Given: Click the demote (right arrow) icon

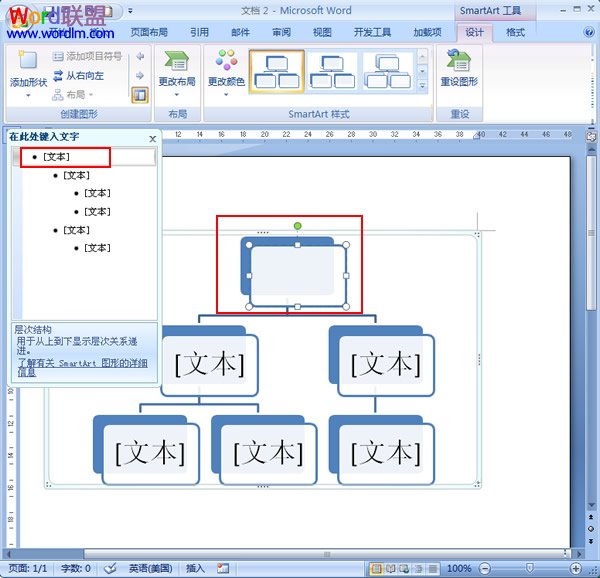Looking at the screenshot, I should pos(140,75).
